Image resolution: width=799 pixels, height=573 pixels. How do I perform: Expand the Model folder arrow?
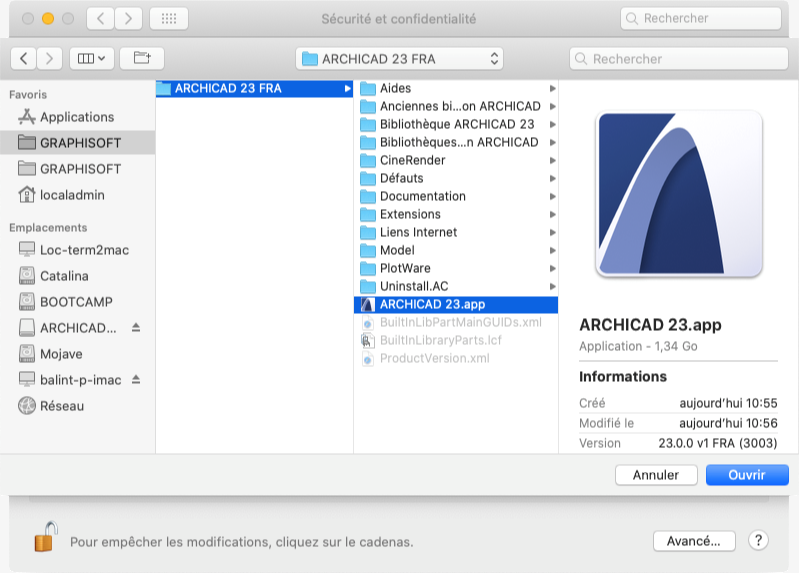(552, 250)
